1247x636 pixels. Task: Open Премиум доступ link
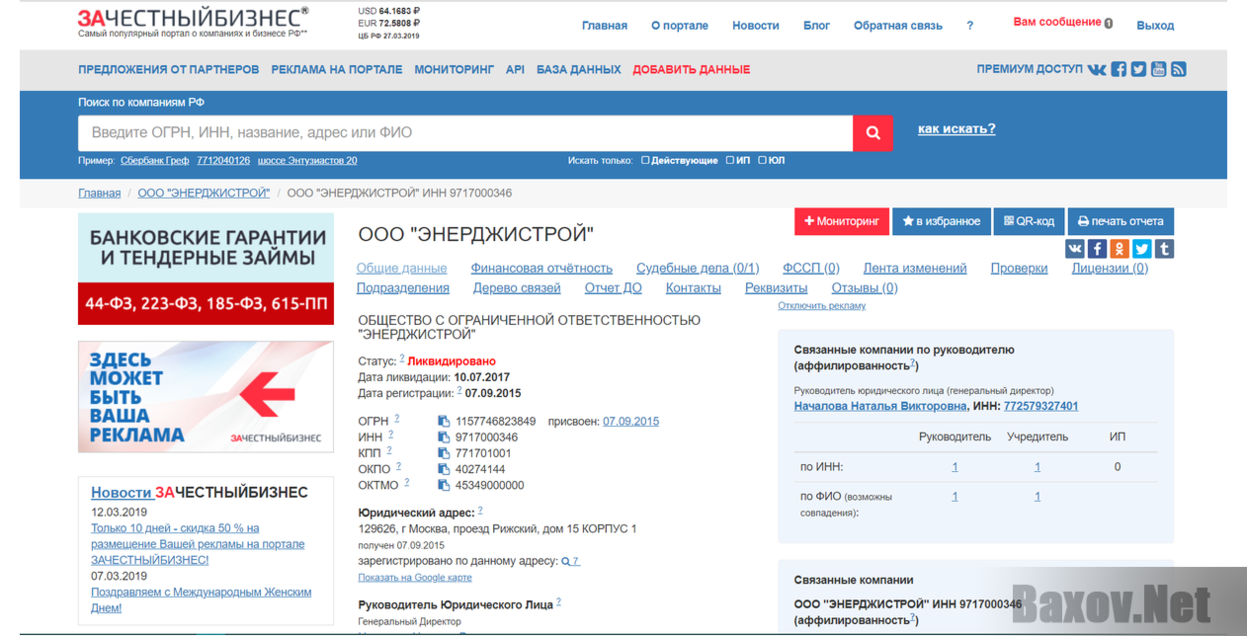pyautogui.click(x=1029, y=69)
